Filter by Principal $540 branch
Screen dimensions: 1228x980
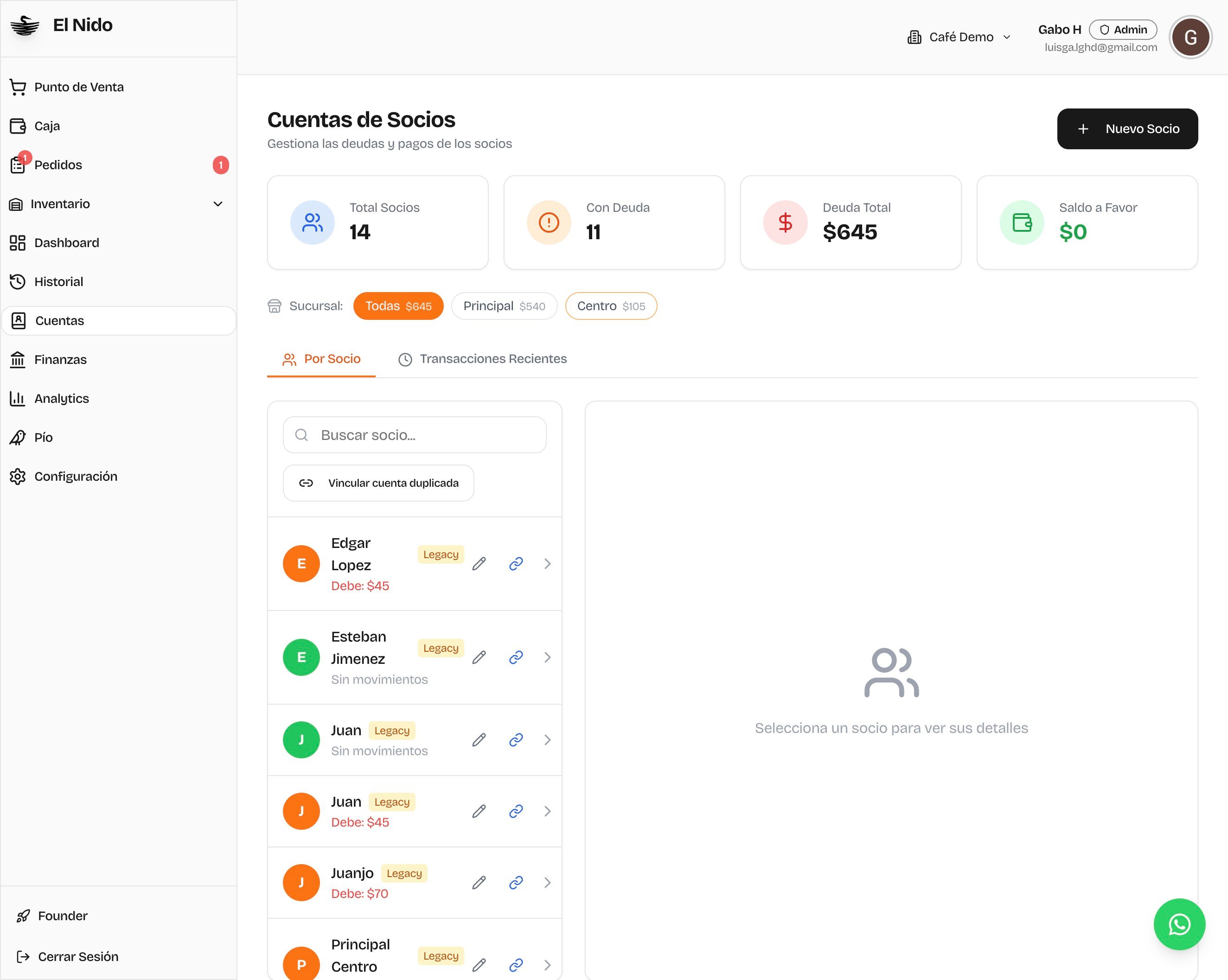coord(504,306)
